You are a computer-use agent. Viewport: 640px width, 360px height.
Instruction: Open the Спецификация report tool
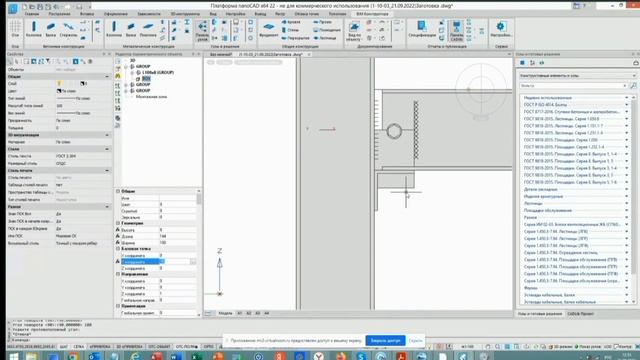click(x=422, y=29)
